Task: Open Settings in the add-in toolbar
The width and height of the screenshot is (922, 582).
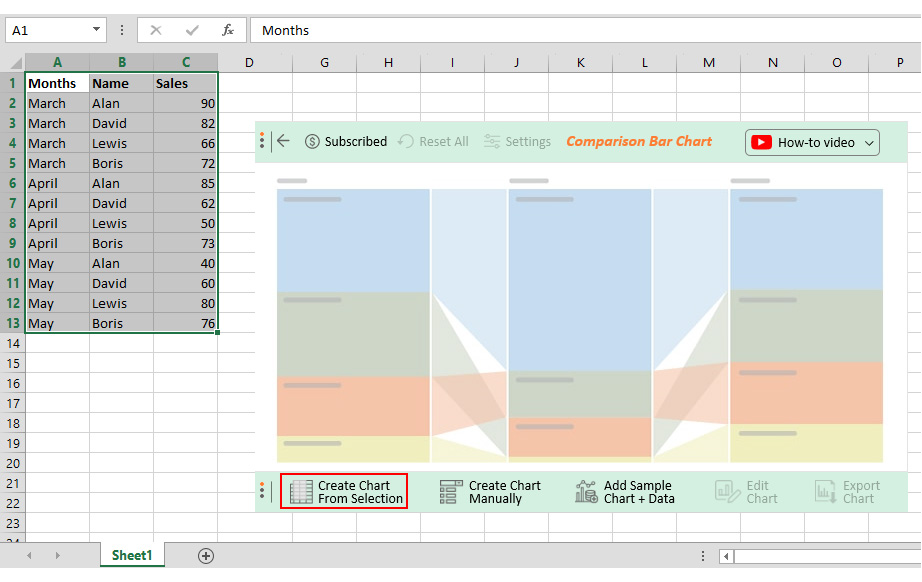Action: 517,141
